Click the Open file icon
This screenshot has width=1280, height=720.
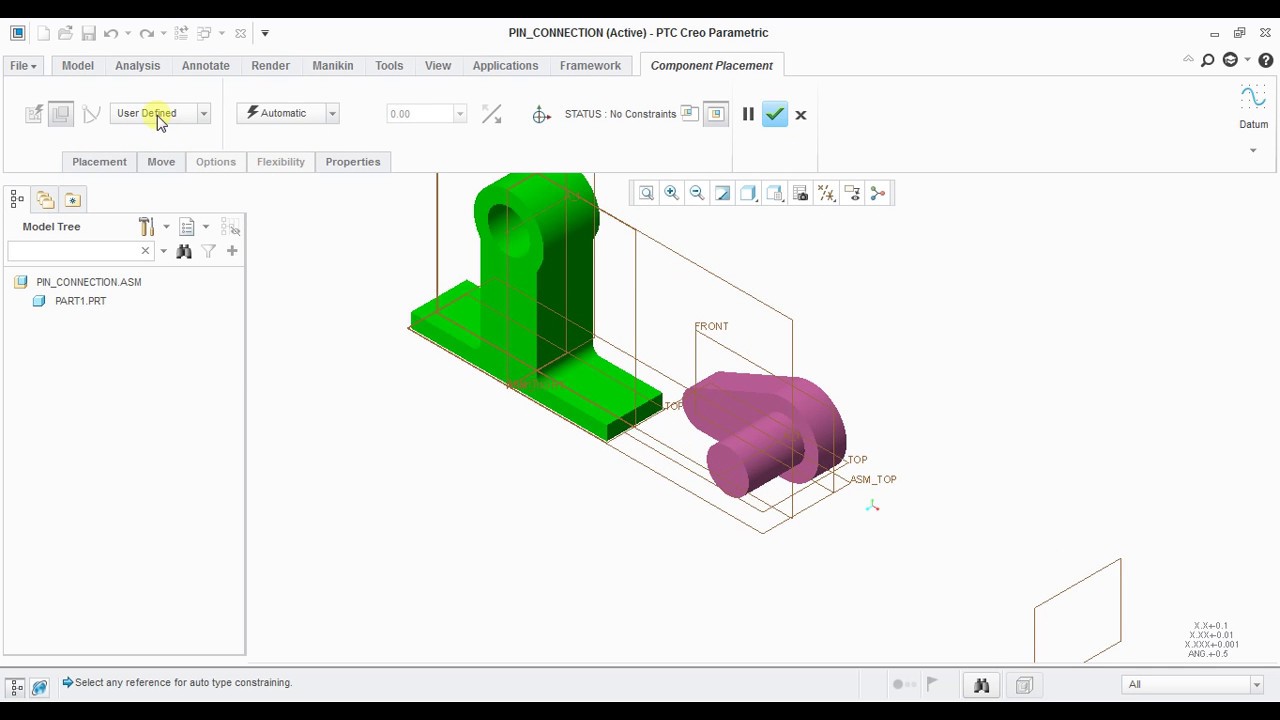tap(65, 33)
